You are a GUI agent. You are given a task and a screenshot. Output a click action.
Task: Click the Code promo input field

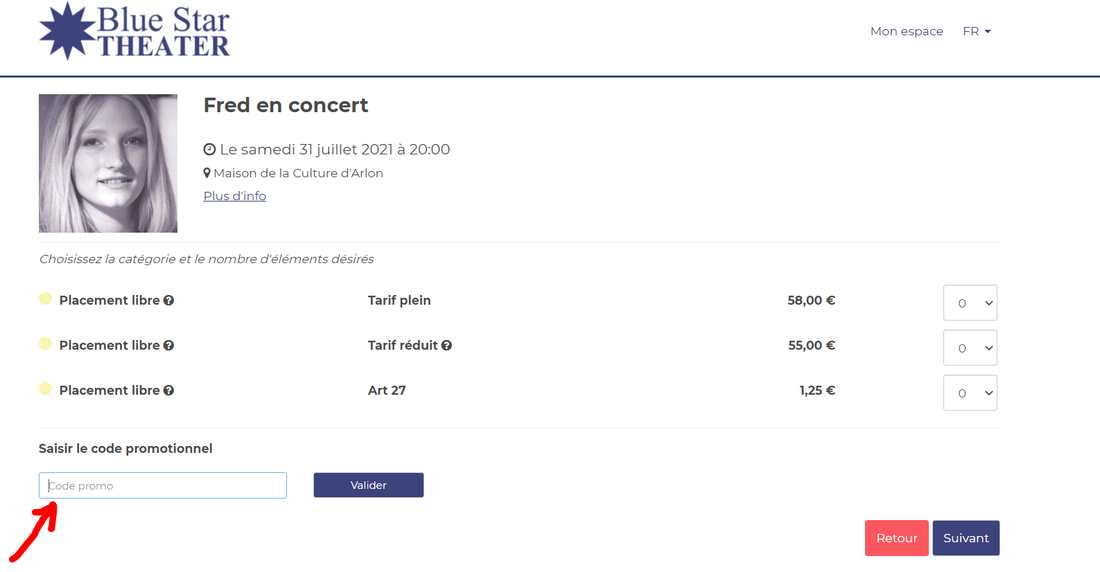[163, 486]
